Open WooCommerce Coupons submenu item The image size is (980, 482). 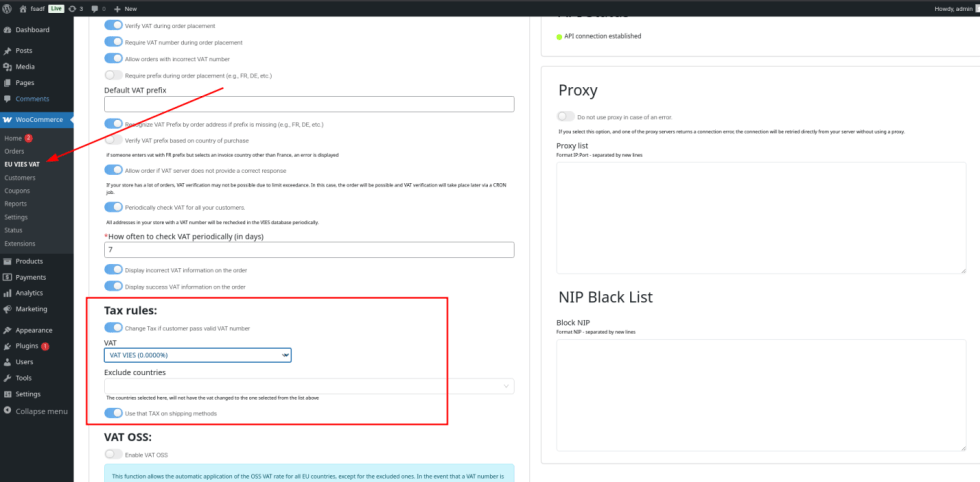(17, 191)
